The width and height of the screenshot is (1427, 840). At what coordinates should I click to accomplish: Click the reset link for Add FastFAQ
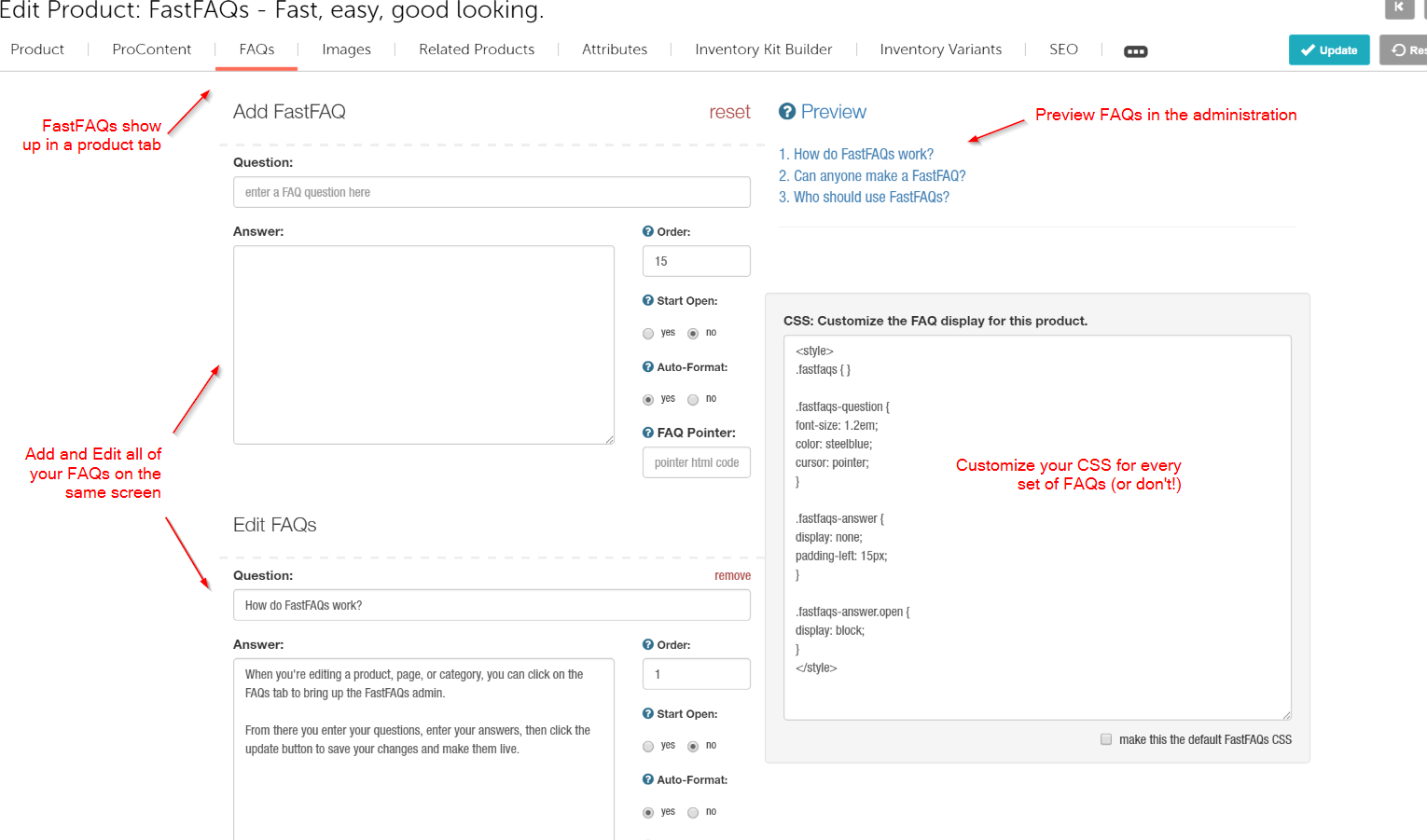coord(729,112)
